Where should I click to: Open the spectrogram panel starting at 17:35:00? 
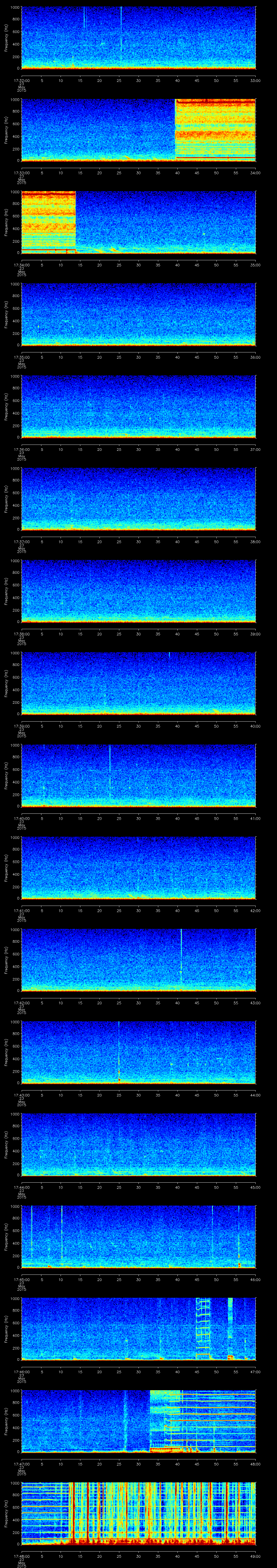[138, 314]
